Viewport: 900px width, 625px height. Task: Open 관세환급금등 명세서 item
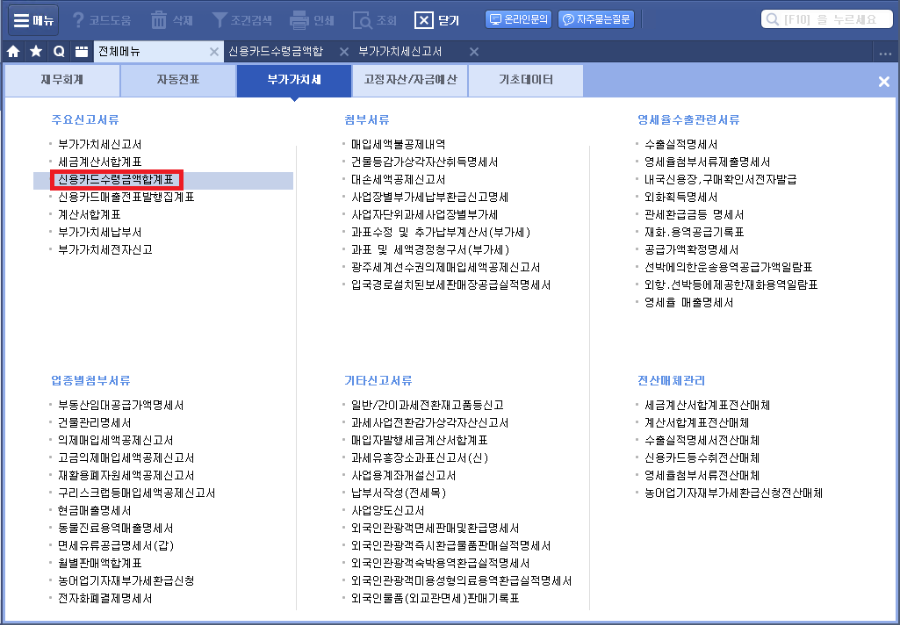(695, 215)
